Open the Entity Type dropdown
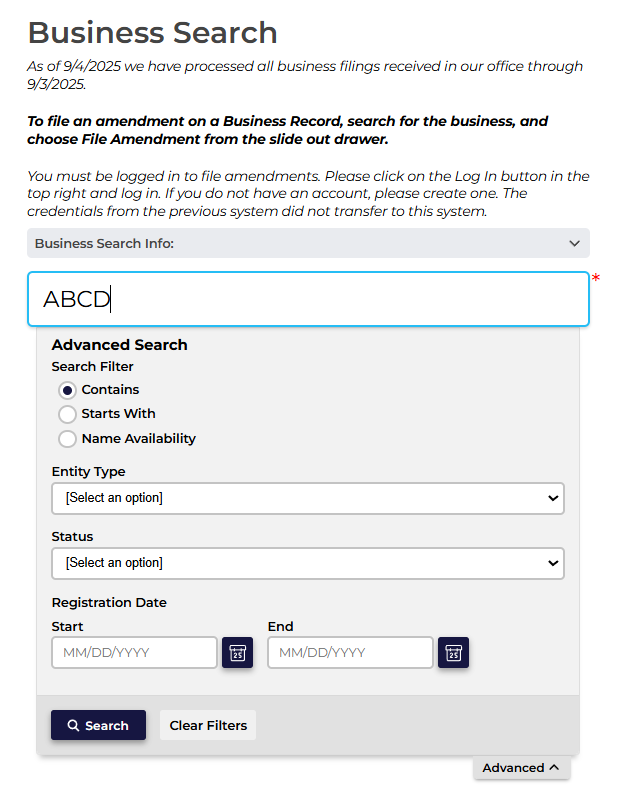 tap(307, 498)
